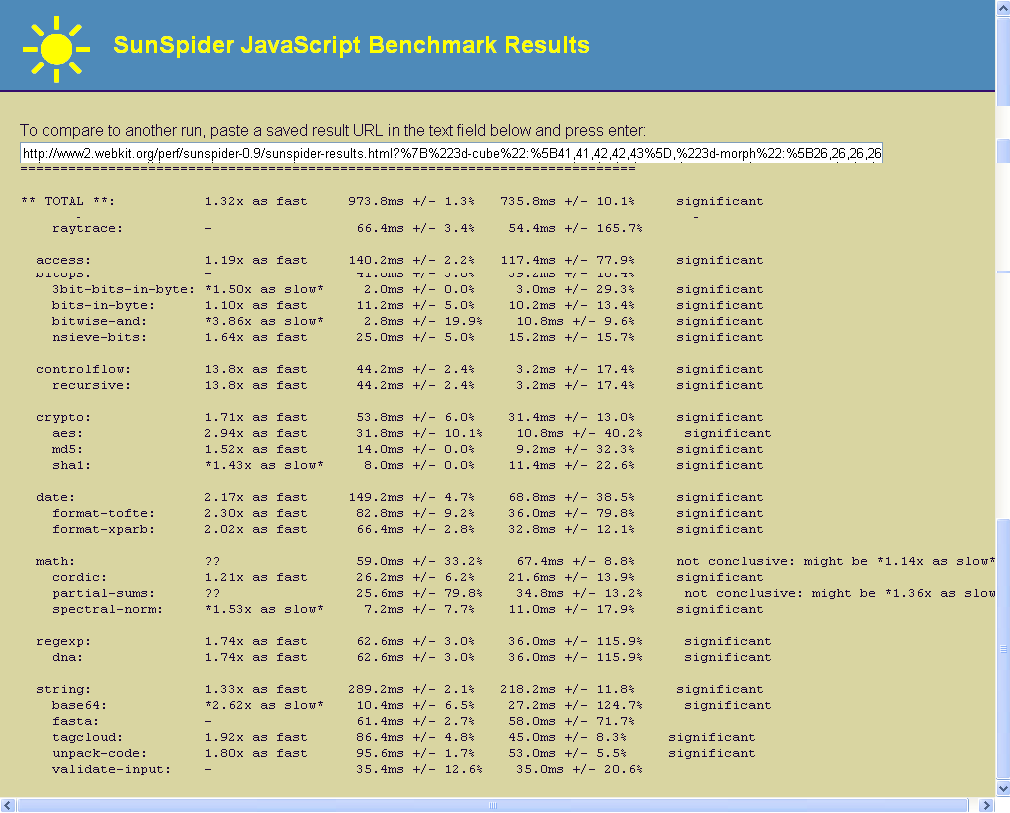Screen dimensions: 1010x813
Task: Click the '3bit-bits-in-byte:' row label
Action: point(123,290)
